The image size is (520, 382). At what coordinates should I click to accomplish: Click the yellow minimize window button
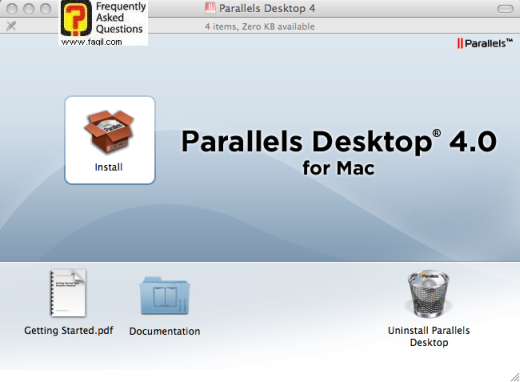[29, 9]
